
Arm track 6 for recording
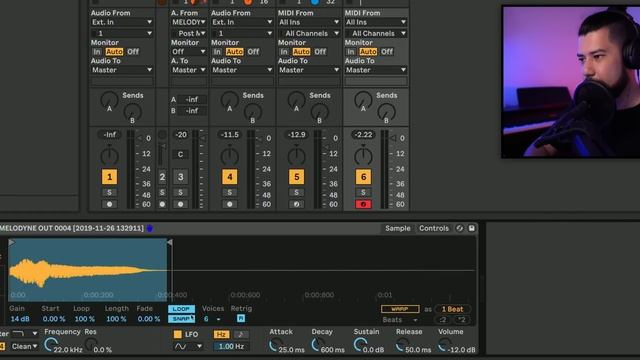(363, 204)
